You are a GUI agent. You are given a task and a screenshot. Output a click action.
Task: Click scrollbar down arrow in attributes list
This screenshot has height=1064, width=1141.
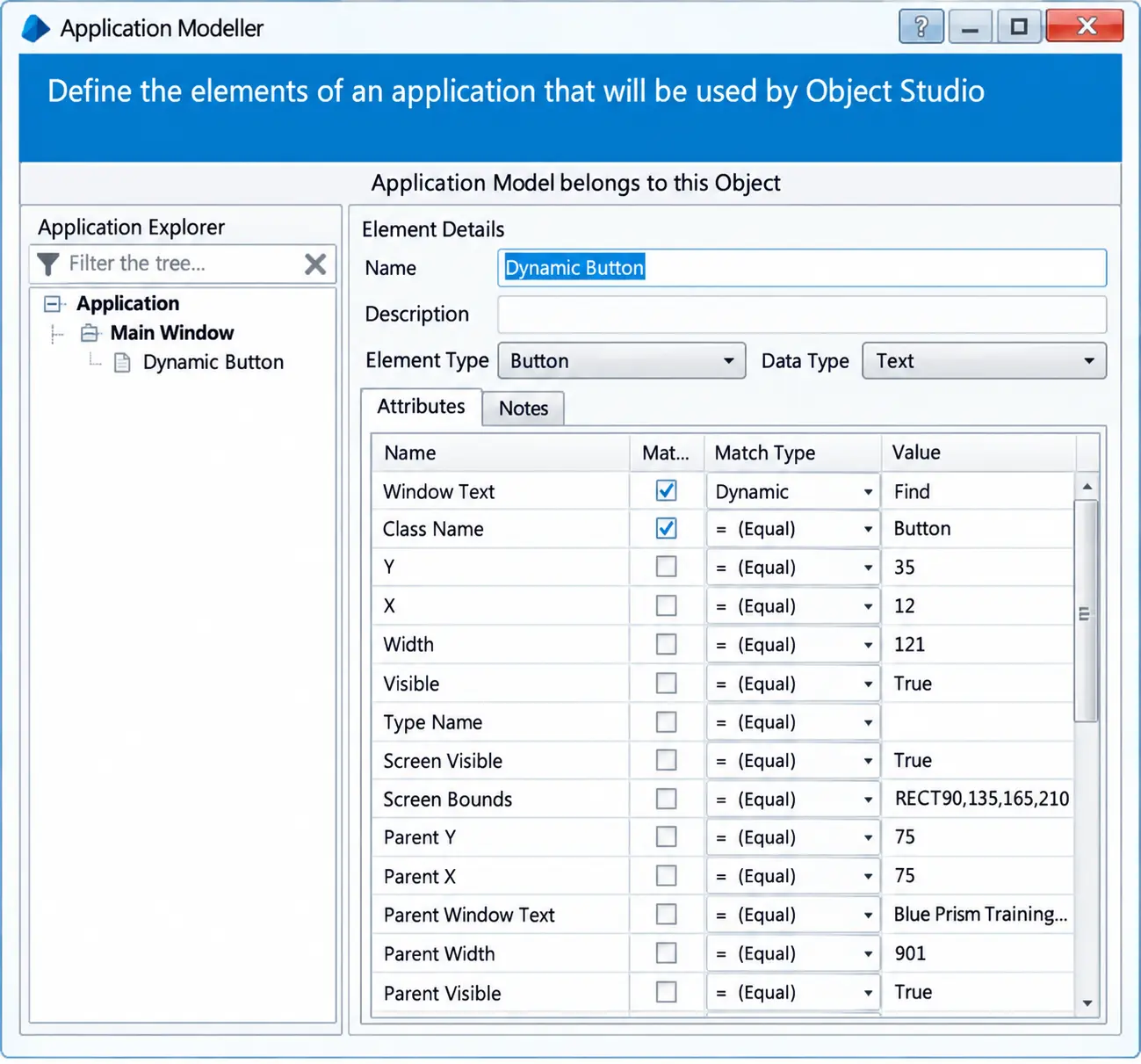[x=1087, y=1002]
